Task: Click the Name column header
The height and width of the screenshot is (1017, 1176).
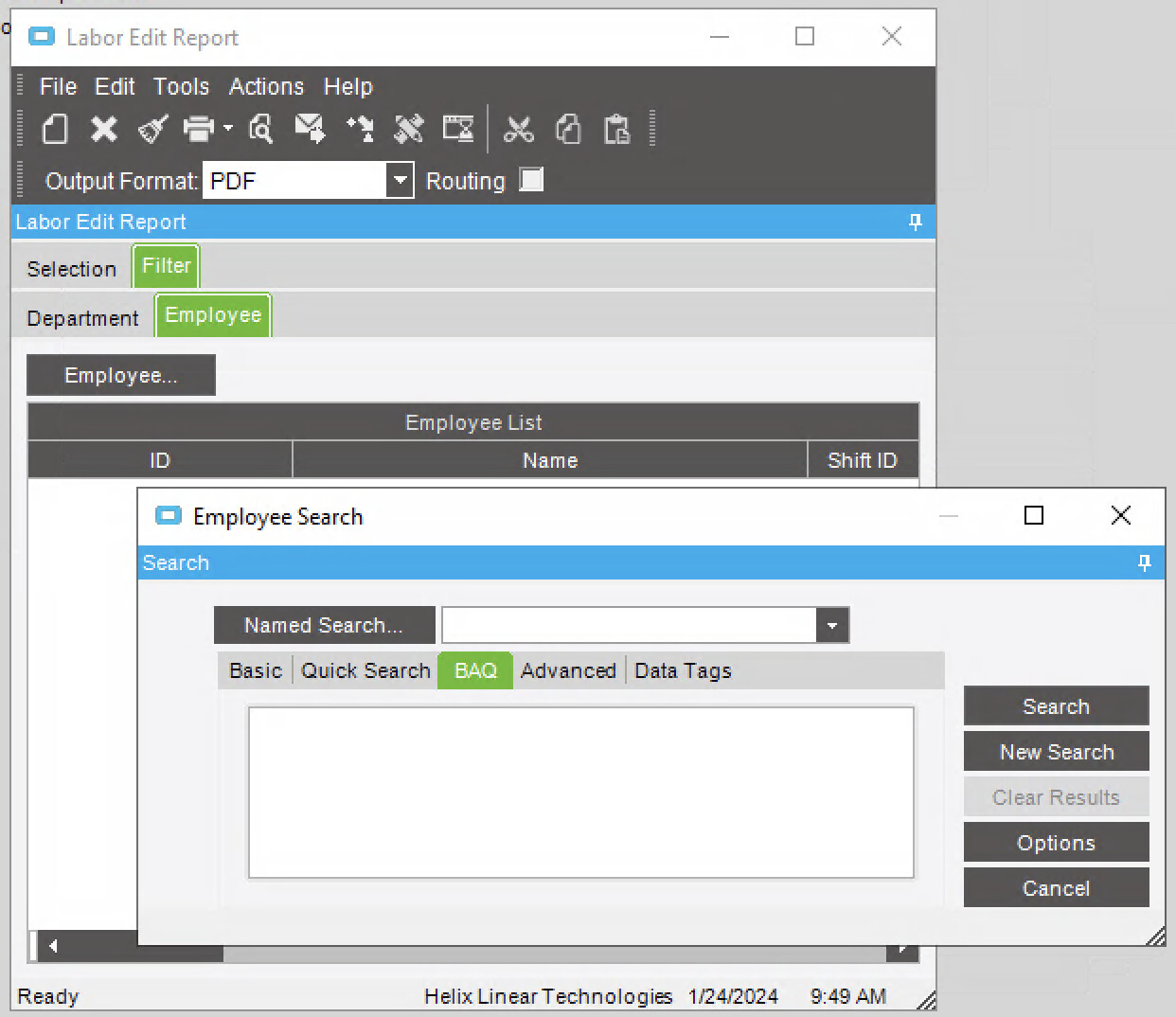Action: tap(550, 460)
